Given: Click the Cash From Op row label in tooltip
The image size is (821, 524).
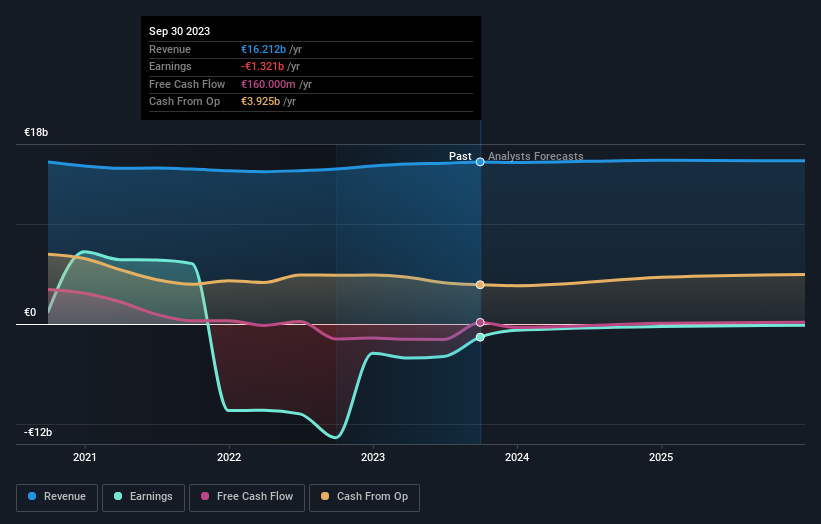Looking at the screenshot, I should pyautogui.click(x=184, y=102).
